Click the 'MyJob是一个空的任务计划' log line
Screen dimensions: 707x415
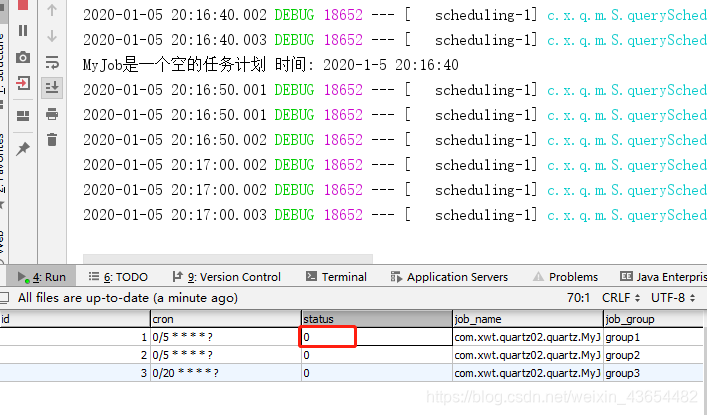click(271, 65)
